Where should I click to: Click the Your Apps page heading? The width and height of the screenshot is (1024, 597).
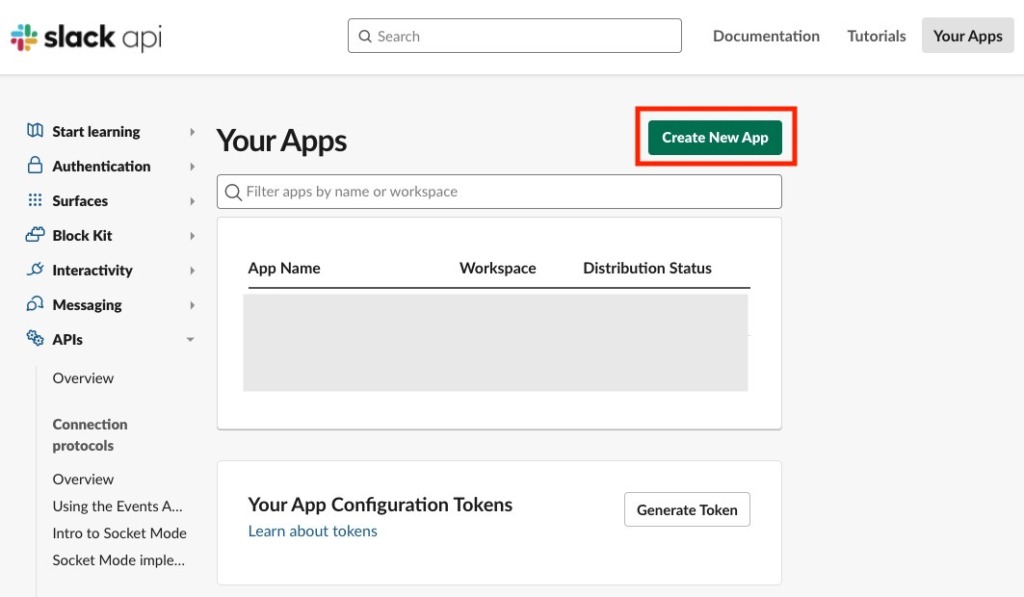pos(281,140)
